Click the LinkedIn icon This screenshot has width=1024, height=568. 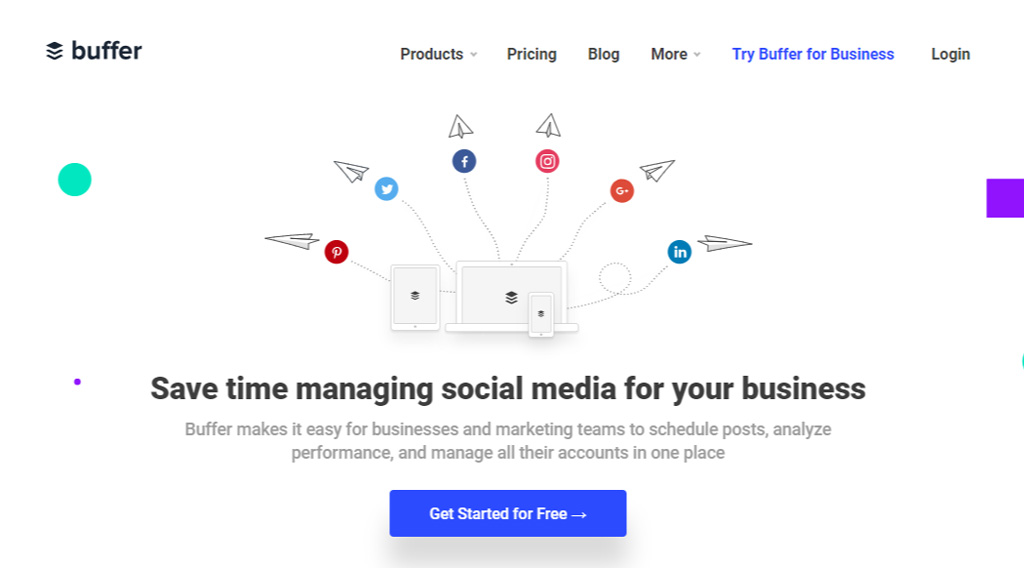click(x=680, y=252)
